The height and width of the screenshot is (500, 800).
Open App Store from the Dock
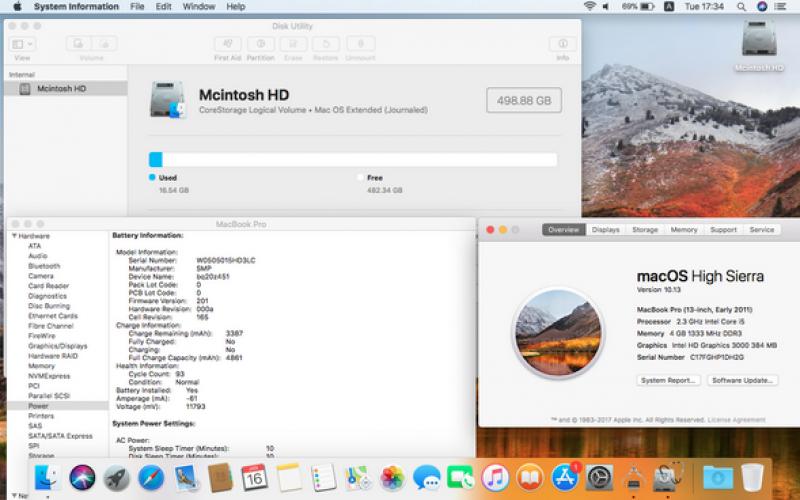pos(565,478)
